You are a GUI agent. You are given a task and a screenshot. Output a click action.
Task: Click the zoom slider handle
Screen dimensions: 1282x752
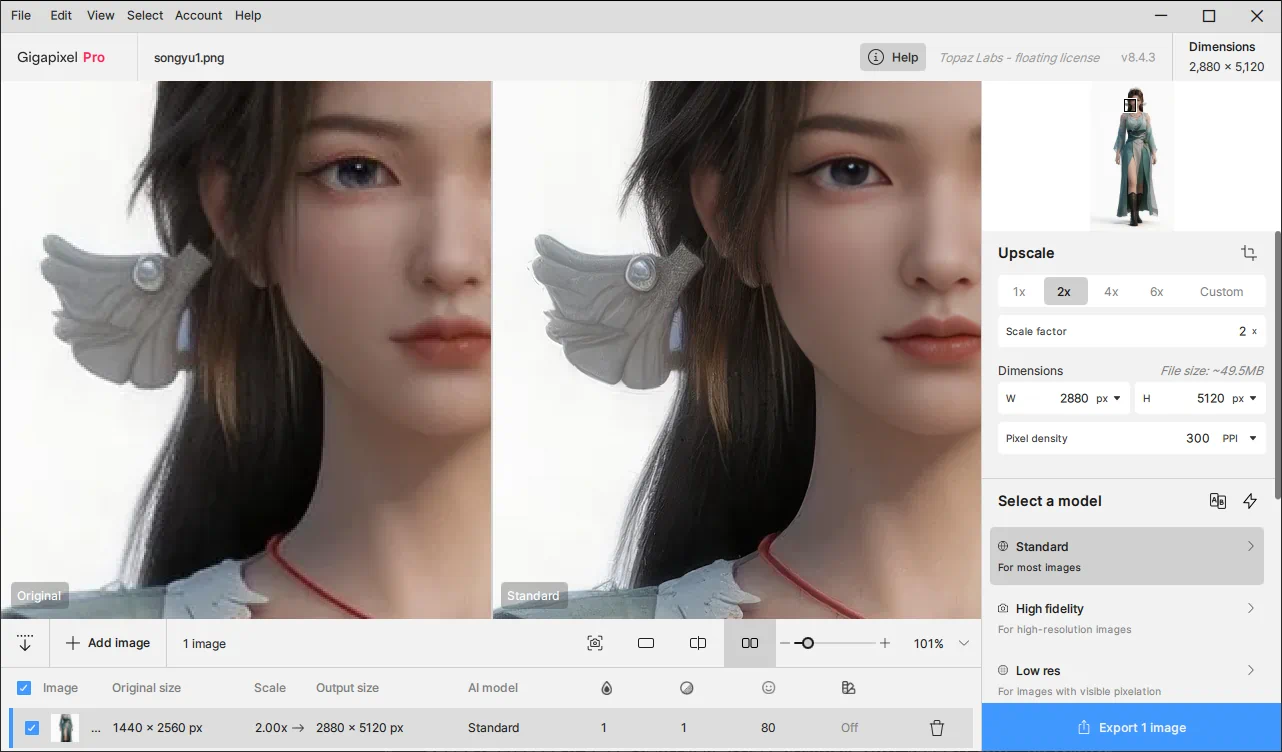pos(807,643)
